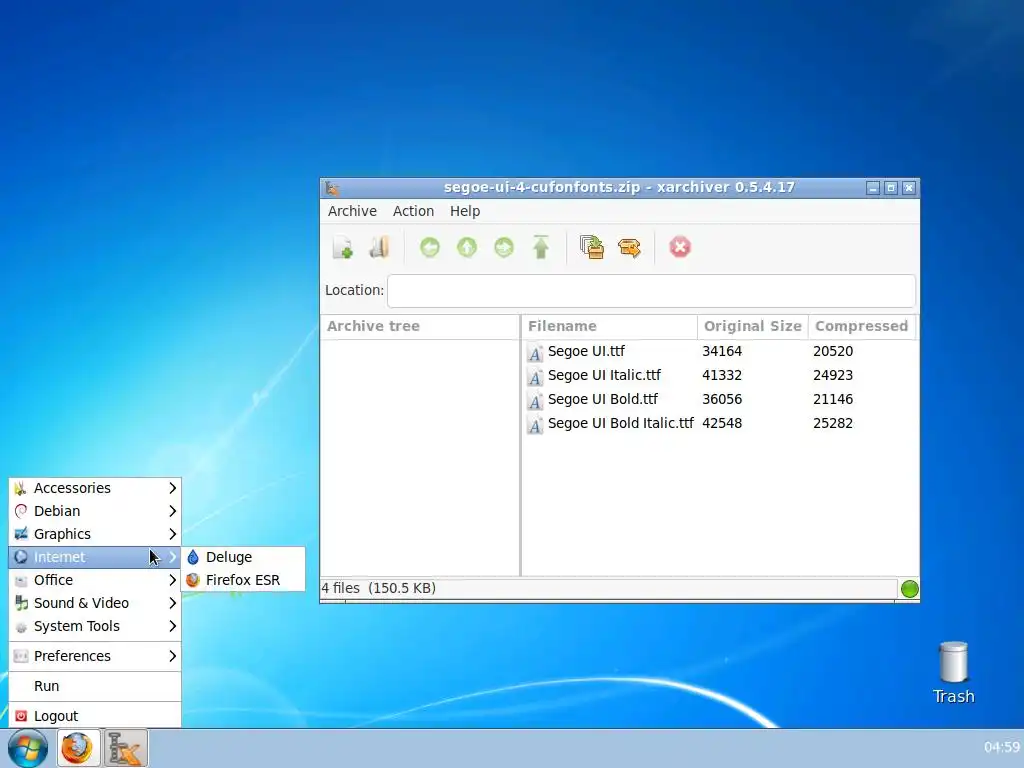Expand the System Tools submenu arrow
The image size is (1024, 768).
click(x=172, y=626)
